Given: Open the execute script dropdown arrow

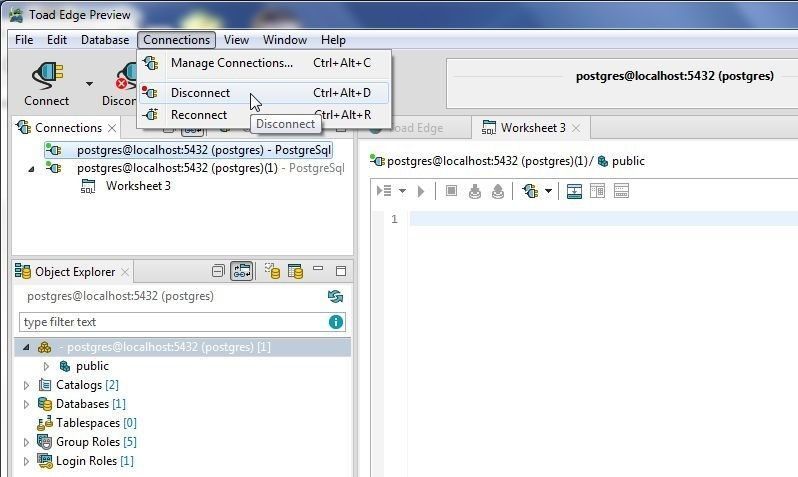Looking at the screenshot, I should pos(402,191).
